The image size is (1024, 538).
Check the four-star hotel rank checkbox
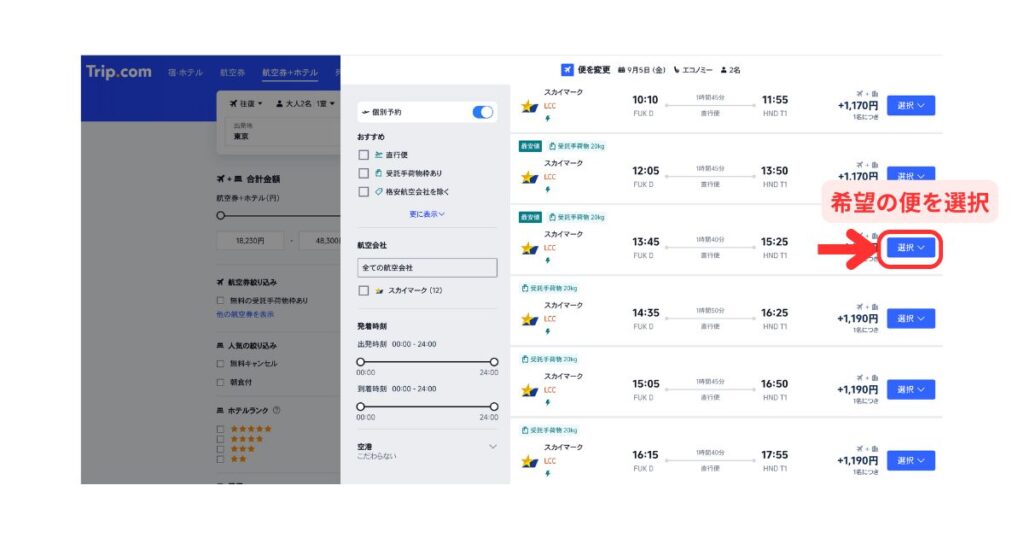(220, 439)
